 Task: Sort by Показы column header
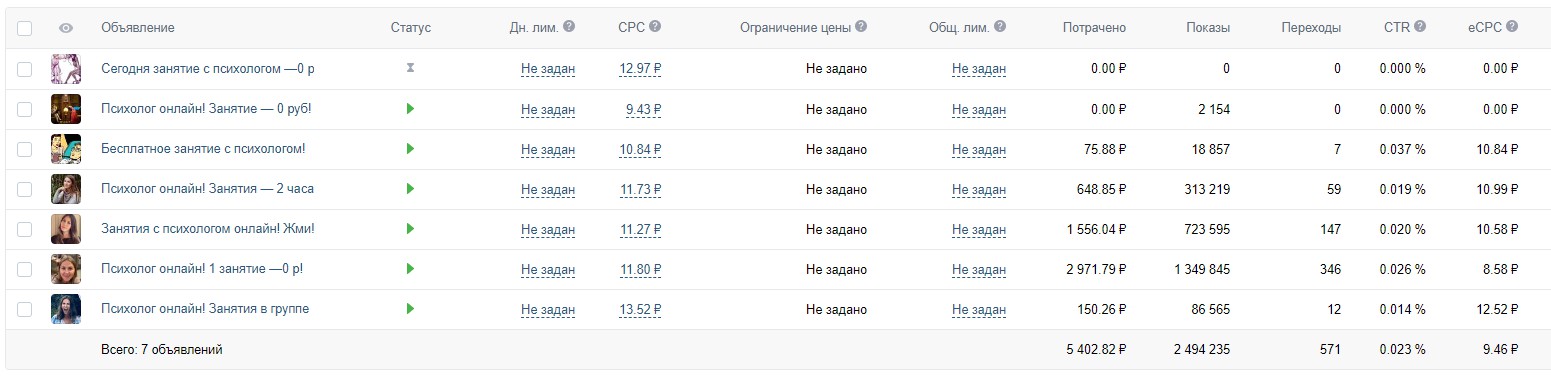click(1207, 28)
